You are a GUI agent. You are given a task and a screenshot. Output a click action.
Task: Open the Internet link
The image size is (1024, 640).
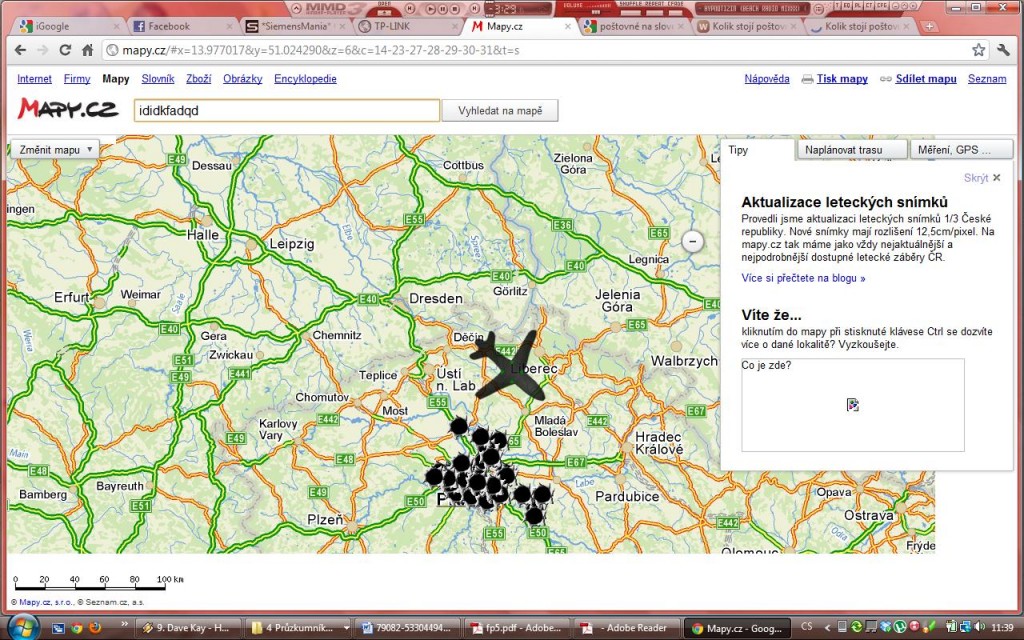[35, 79]
